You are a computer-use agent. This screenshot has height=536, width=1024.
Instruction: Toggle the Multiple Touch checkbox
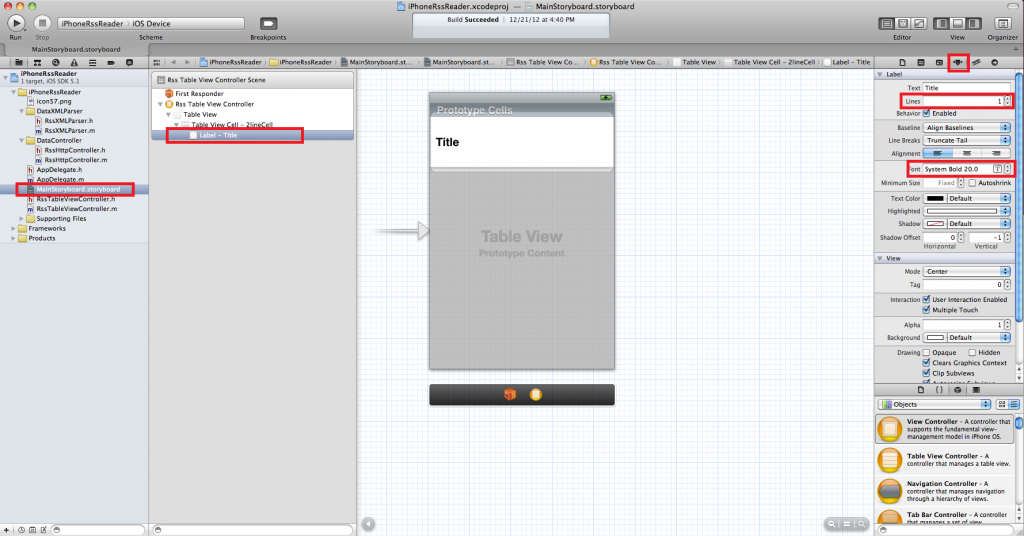[x=927, y=310]
